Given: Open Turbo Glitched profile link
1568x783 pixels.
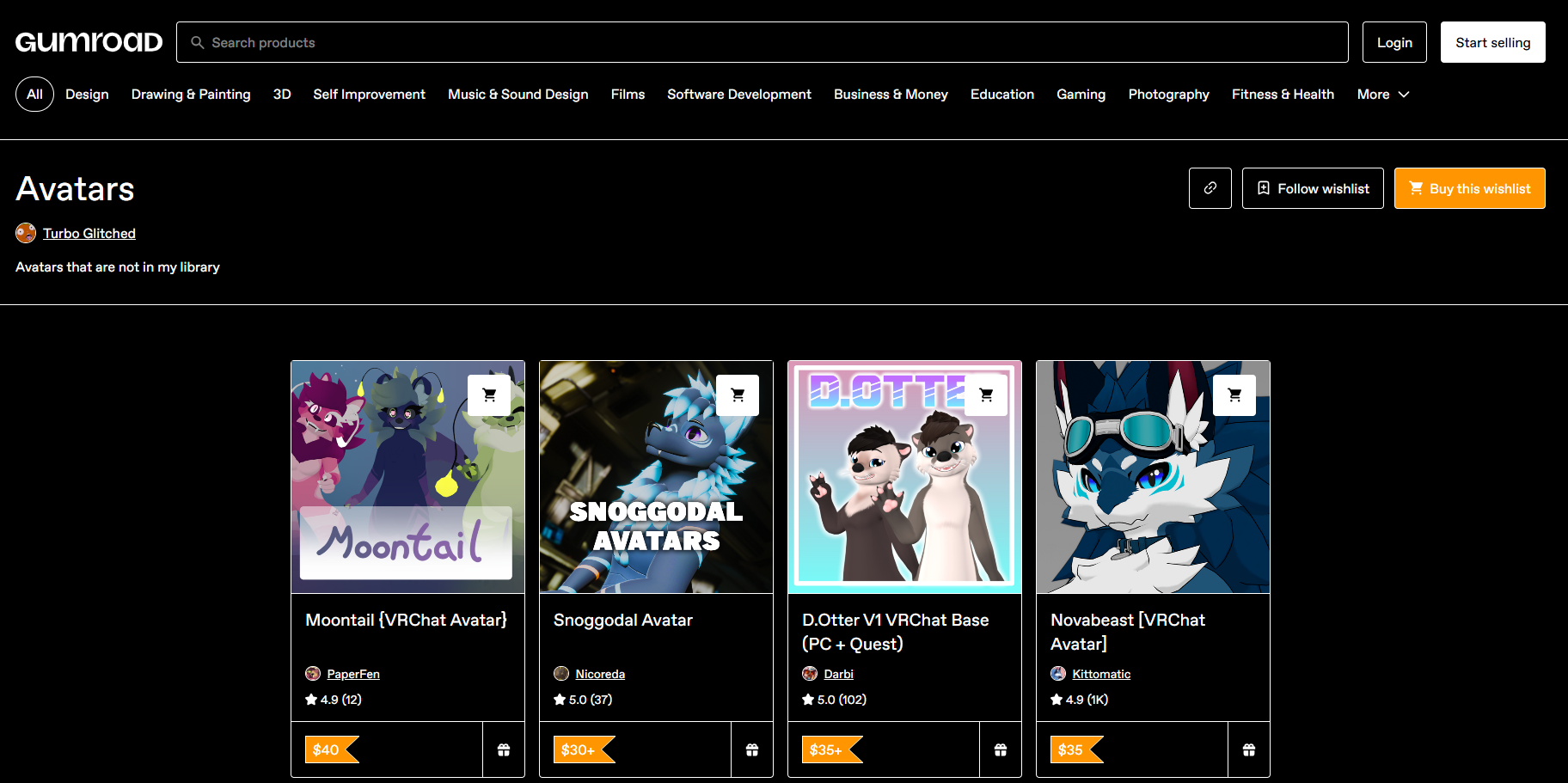Looking at the screenshot, I should coord(89,233).
